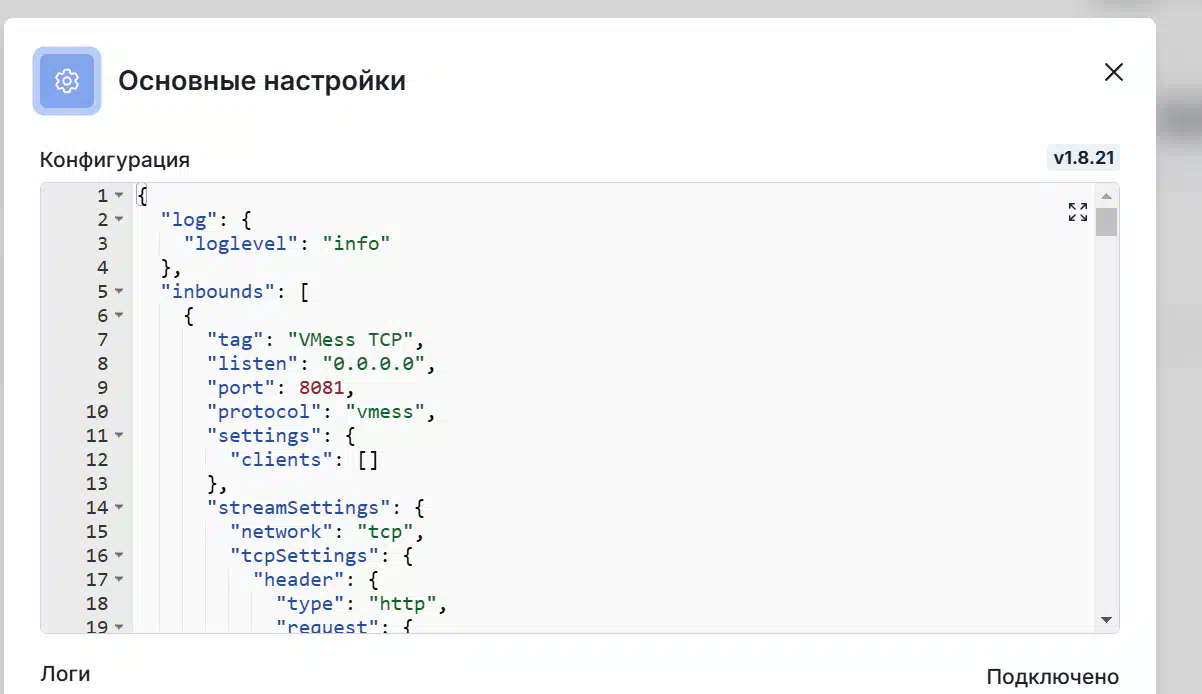Fold the "tcpSettings" block at line 16
This screenshot has width=1202, height=694.
[x=119, y=555]
